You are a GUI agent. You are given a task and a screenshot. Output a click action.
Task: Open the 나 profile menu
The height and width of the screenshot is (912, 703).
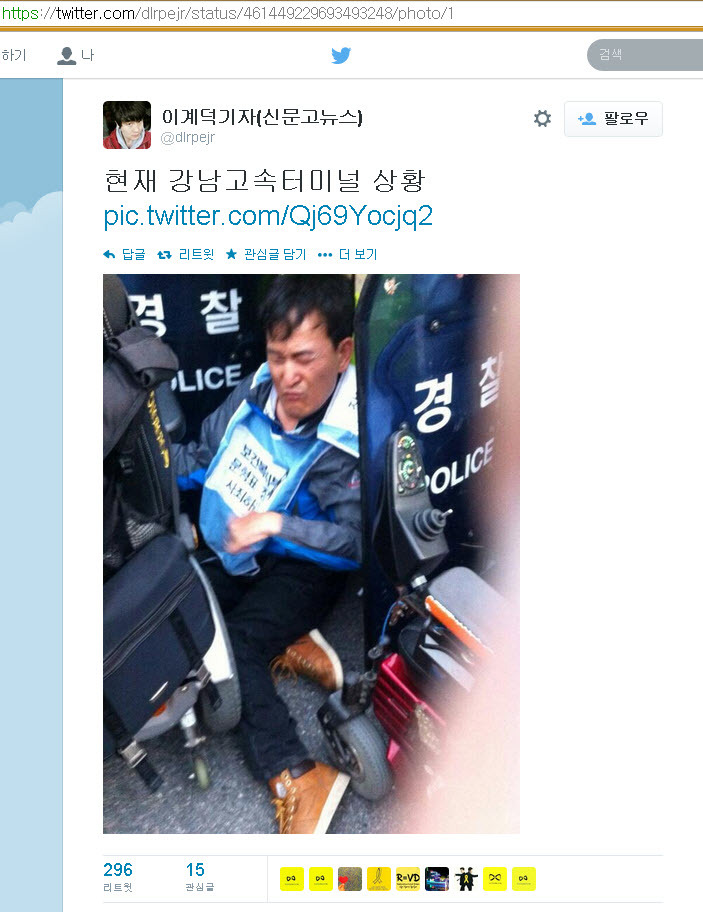tap(76, 55)
